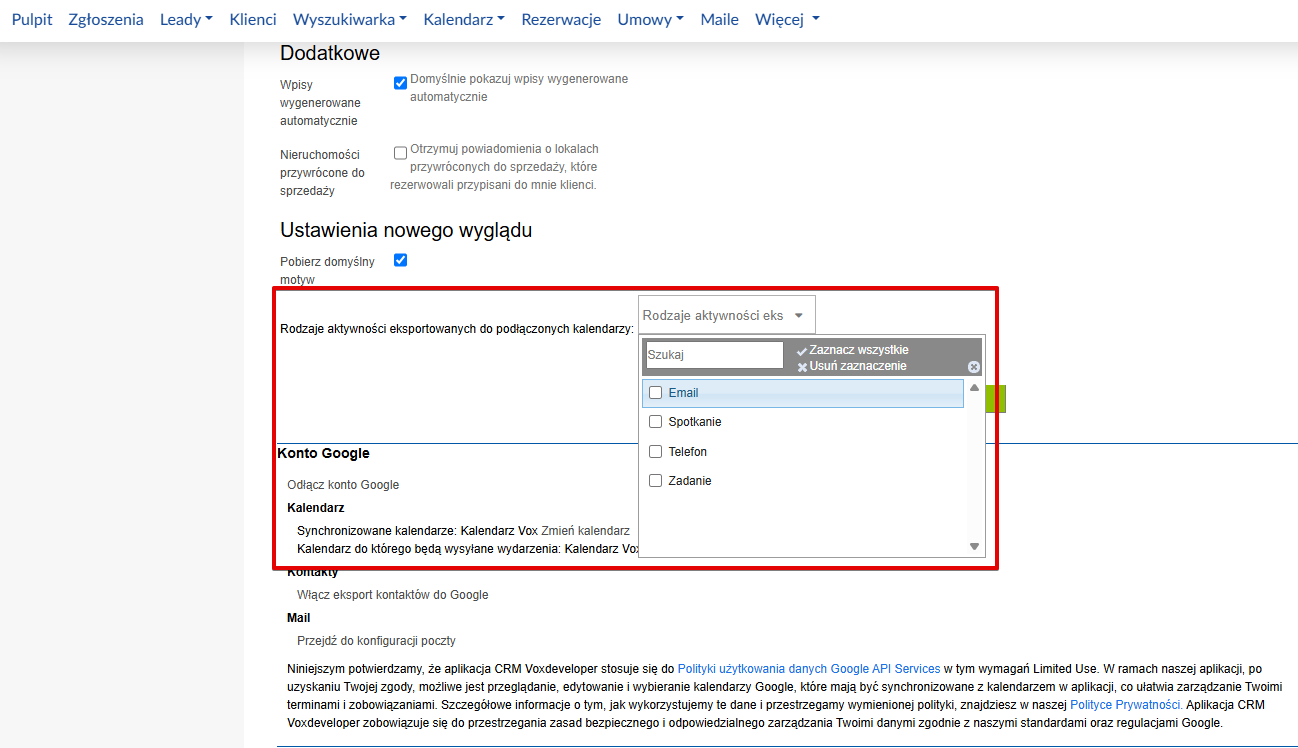
Task: Click Zaznacz wszystkie to select all
Action: click(859, 350)
